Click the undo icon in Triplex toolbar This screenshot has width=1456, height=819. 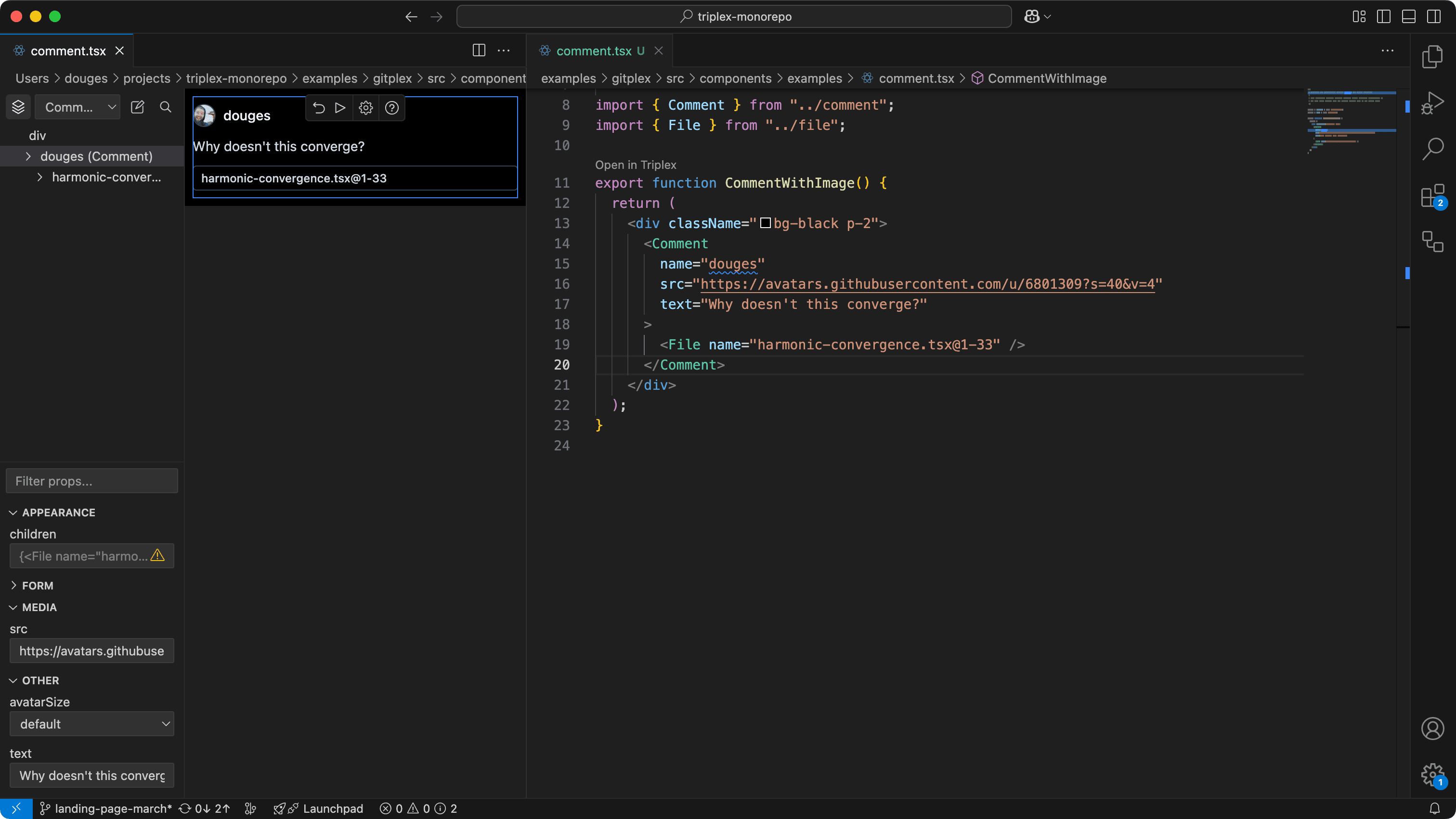pos(319,108)
